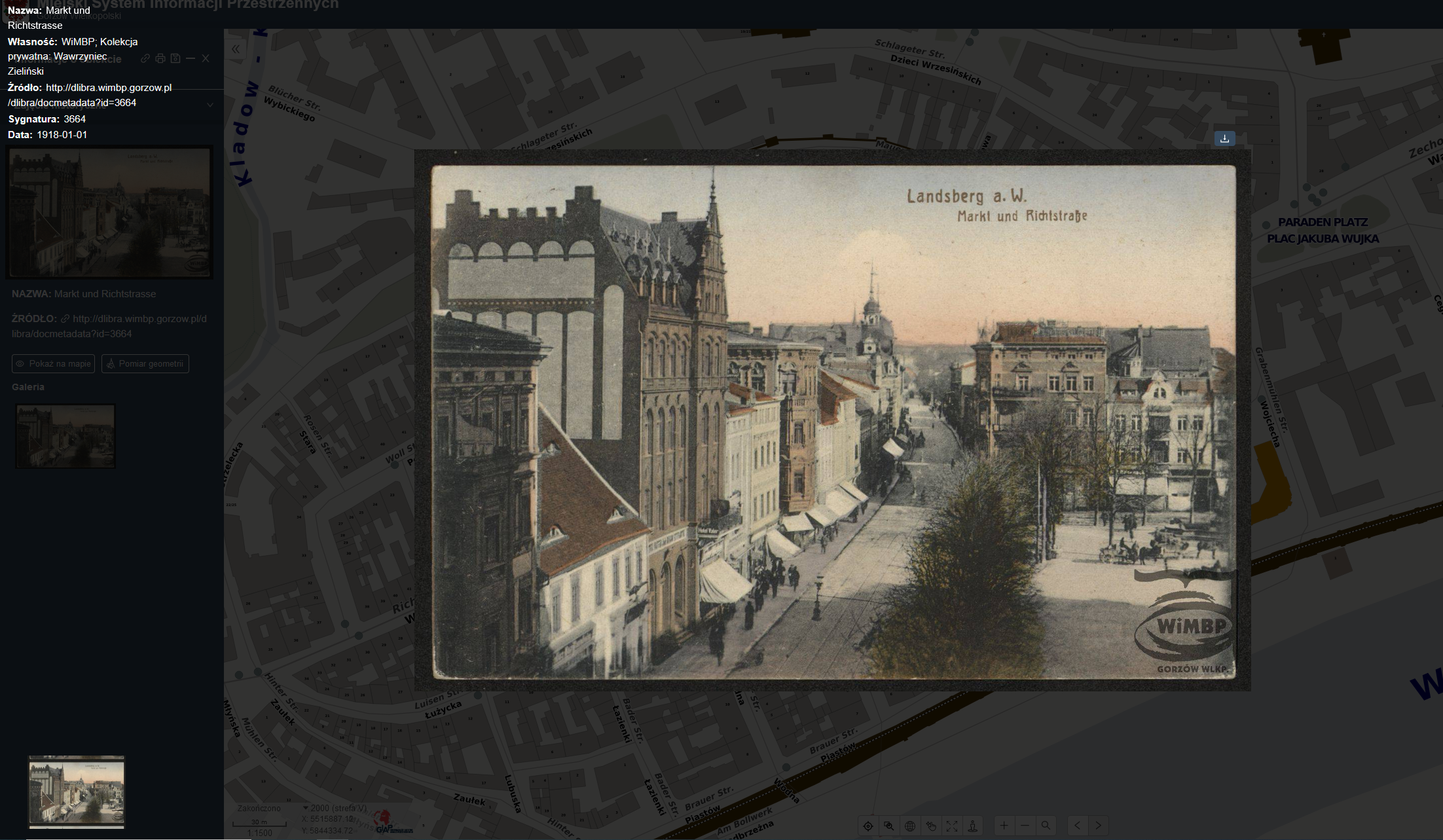Screen dimensions: 1443x840
Task: Download the postcard image with the download icon
Action: click(1224, 138)
